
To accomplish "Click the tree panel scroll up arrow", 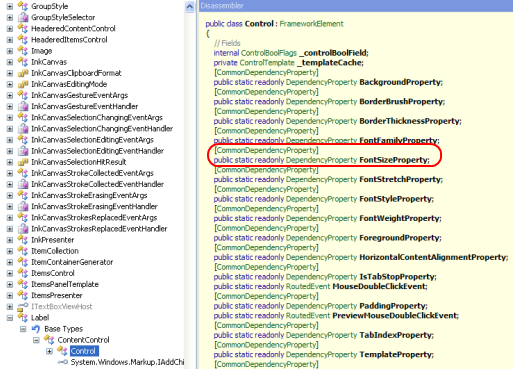I will [x=189, y=7].
